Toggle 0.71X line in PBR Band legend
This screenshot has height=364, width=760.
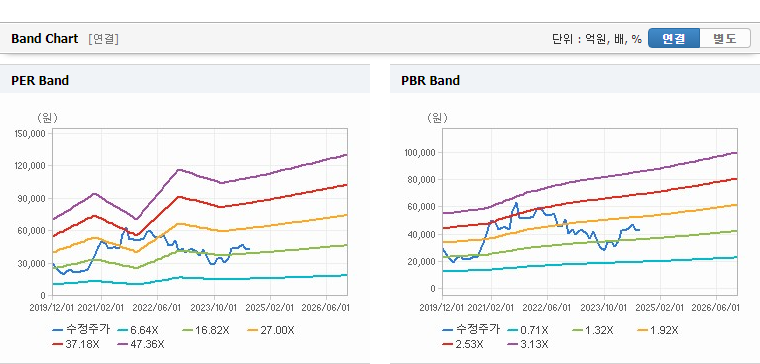coord(528,331)
